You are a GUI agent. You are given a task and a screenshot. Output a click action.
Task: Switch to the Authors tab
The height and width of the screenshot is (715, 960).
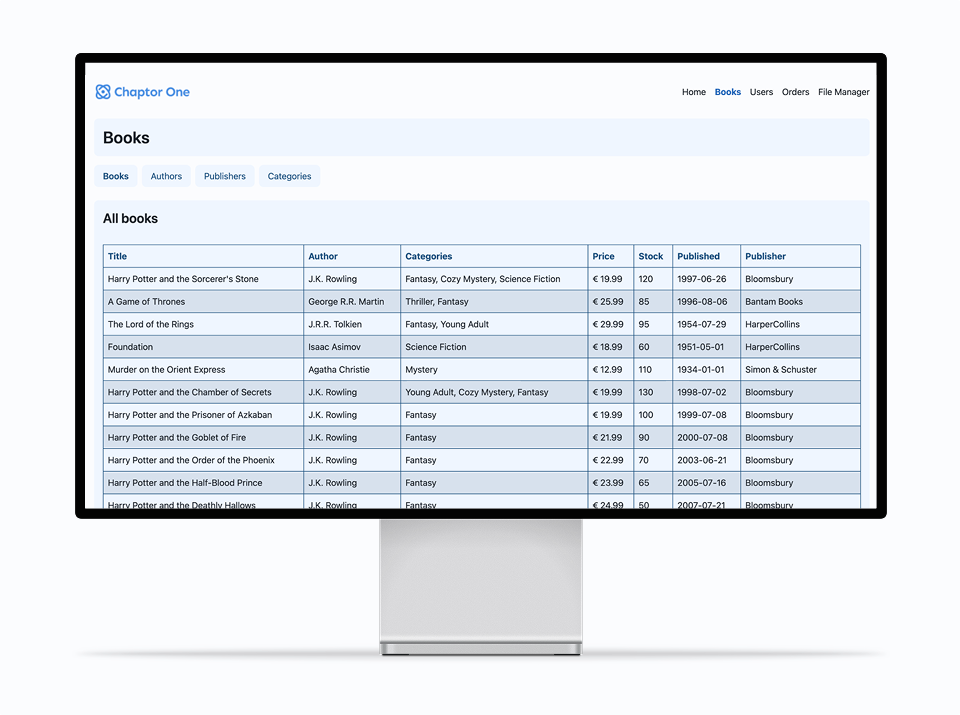pyautogui.click(x=166, y=176)
